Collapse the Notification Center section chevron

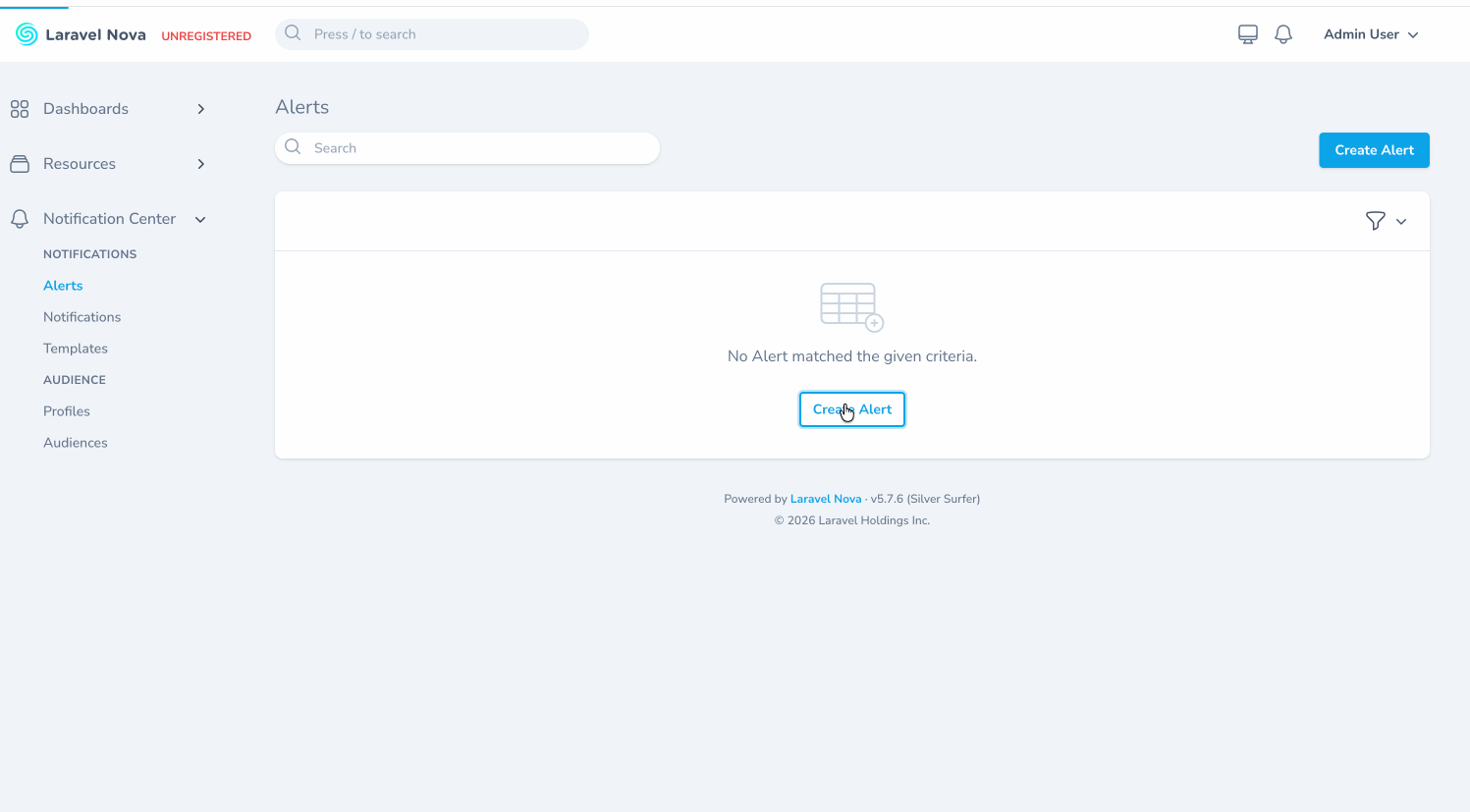[201, 219]
